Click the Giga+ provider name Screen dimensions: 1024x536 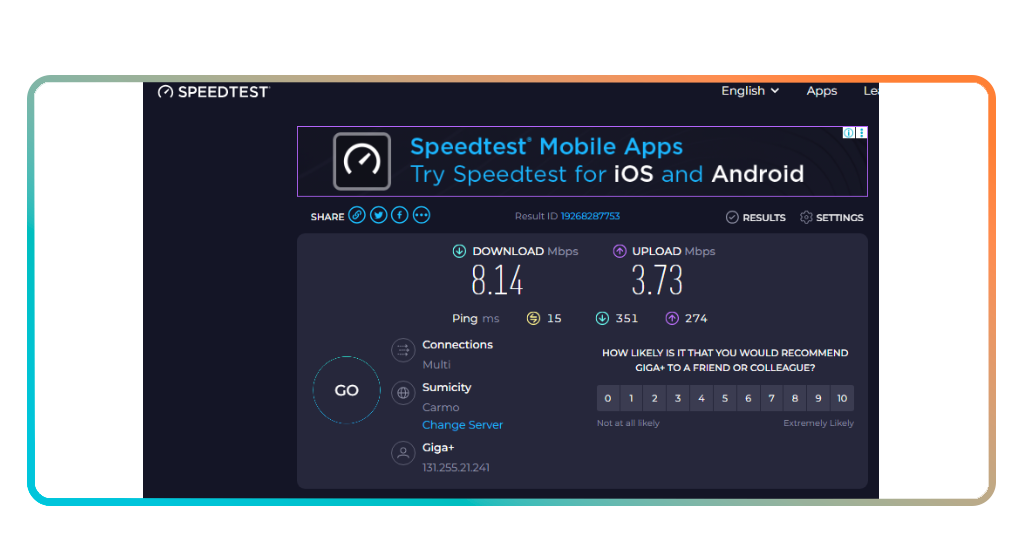pyautogui.click(x=438, y=447)
